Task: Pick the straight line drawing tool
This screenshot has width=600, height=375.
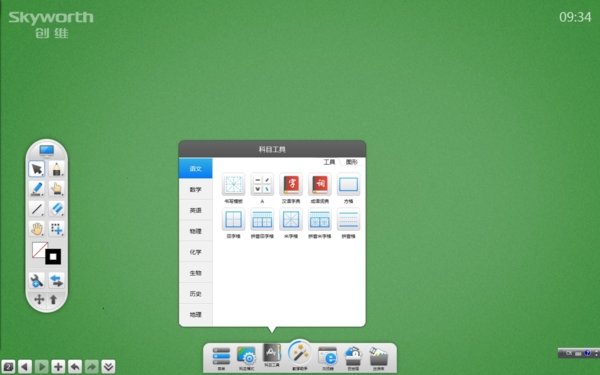Action: click(x=37, y=209)
